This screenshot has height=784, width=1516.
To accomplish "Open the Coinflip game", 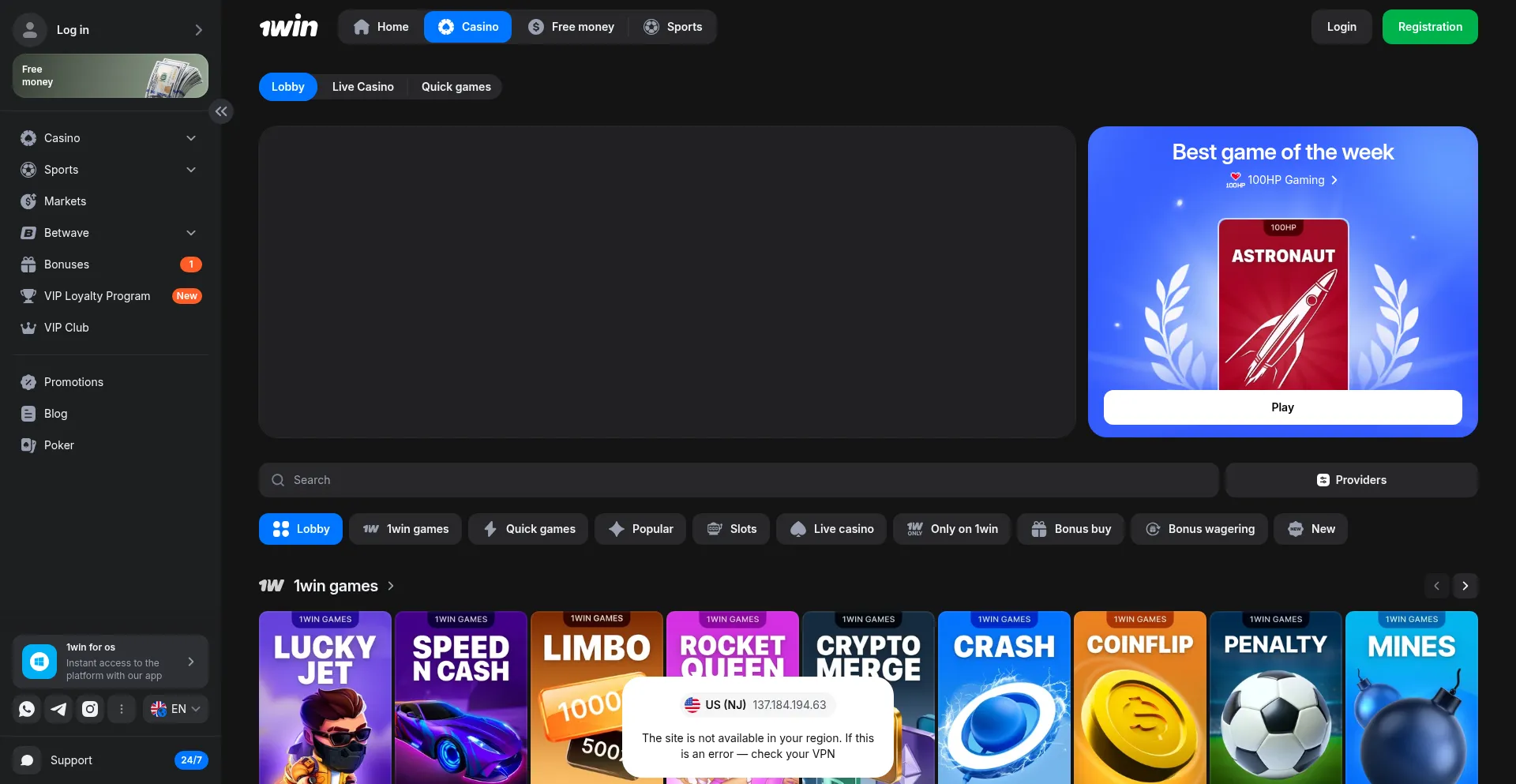I will [1140, 698].
